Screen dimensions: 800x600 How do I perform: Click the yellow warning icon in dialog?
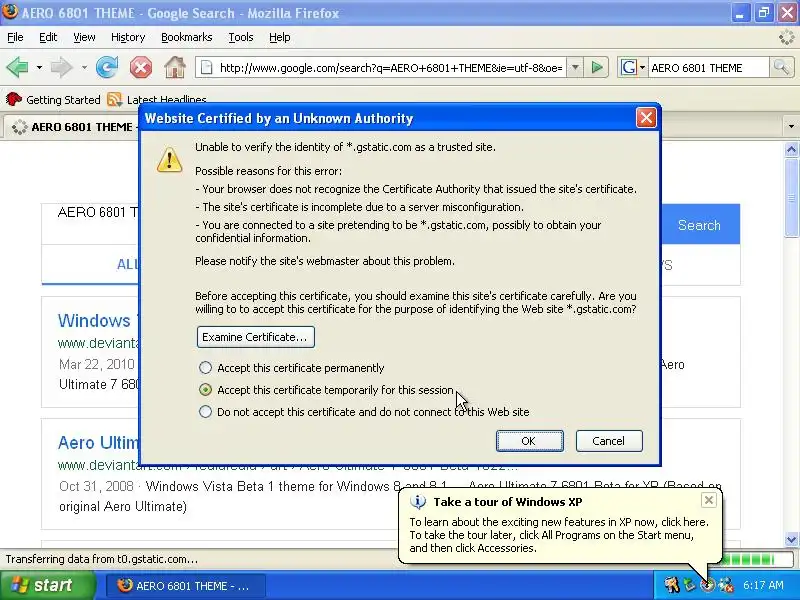[x=169, y=160]
